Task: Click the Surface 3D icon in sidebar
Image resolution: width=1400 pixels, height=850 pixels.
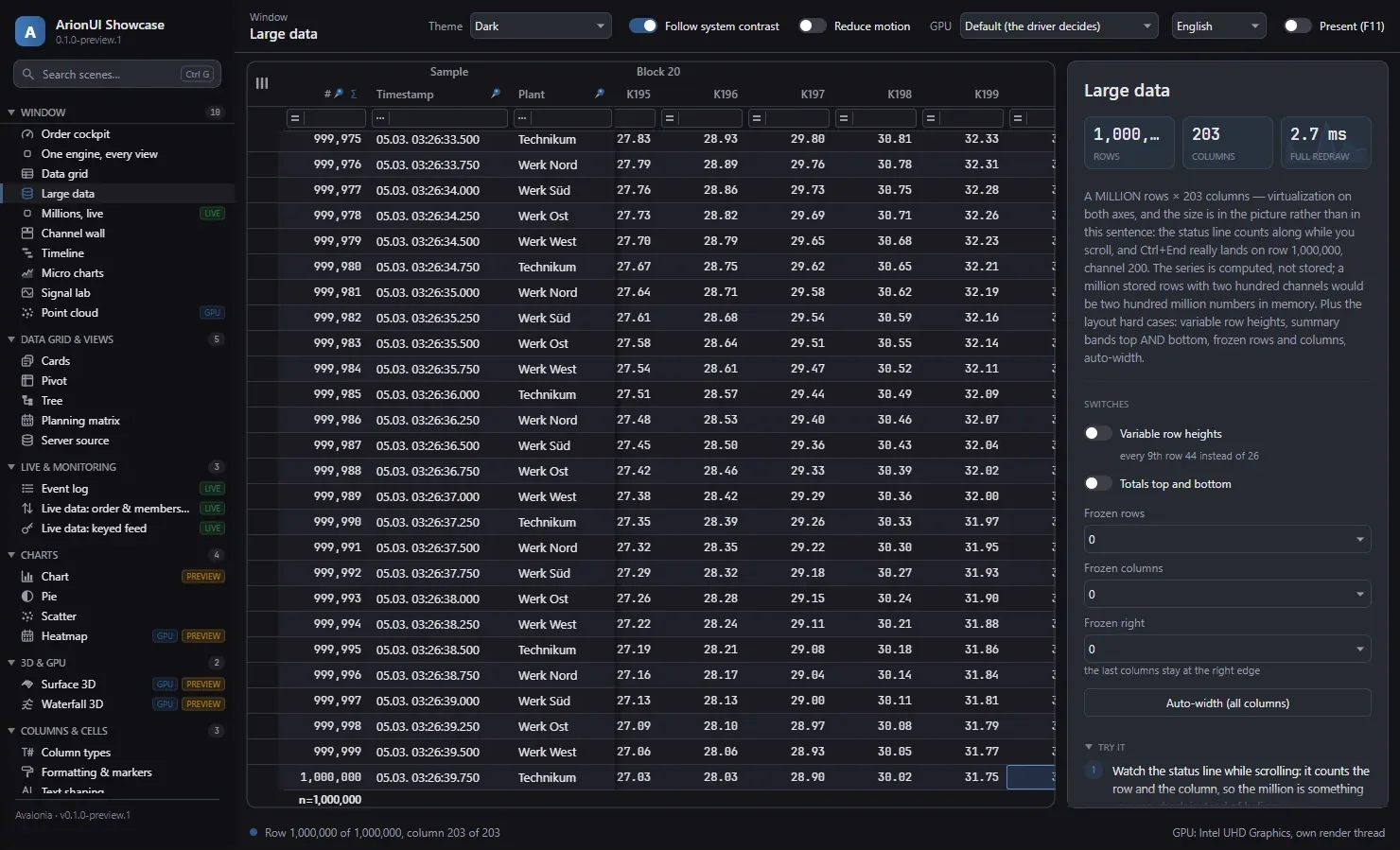Action: click(27, 685)
